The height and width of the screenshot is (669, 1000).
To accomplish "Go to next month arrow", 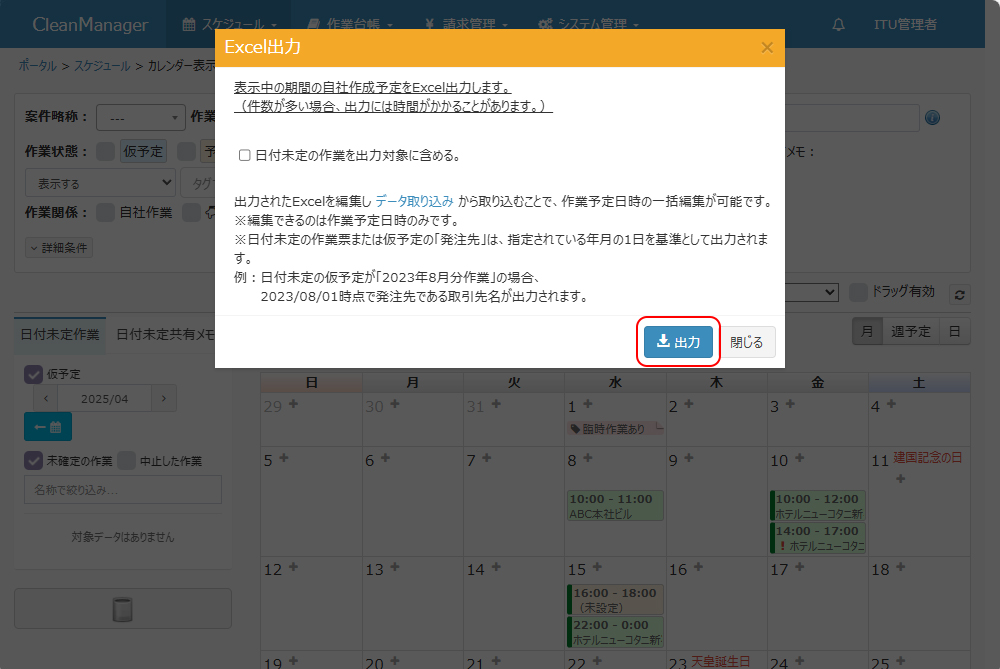I will [x=164, y=399].
